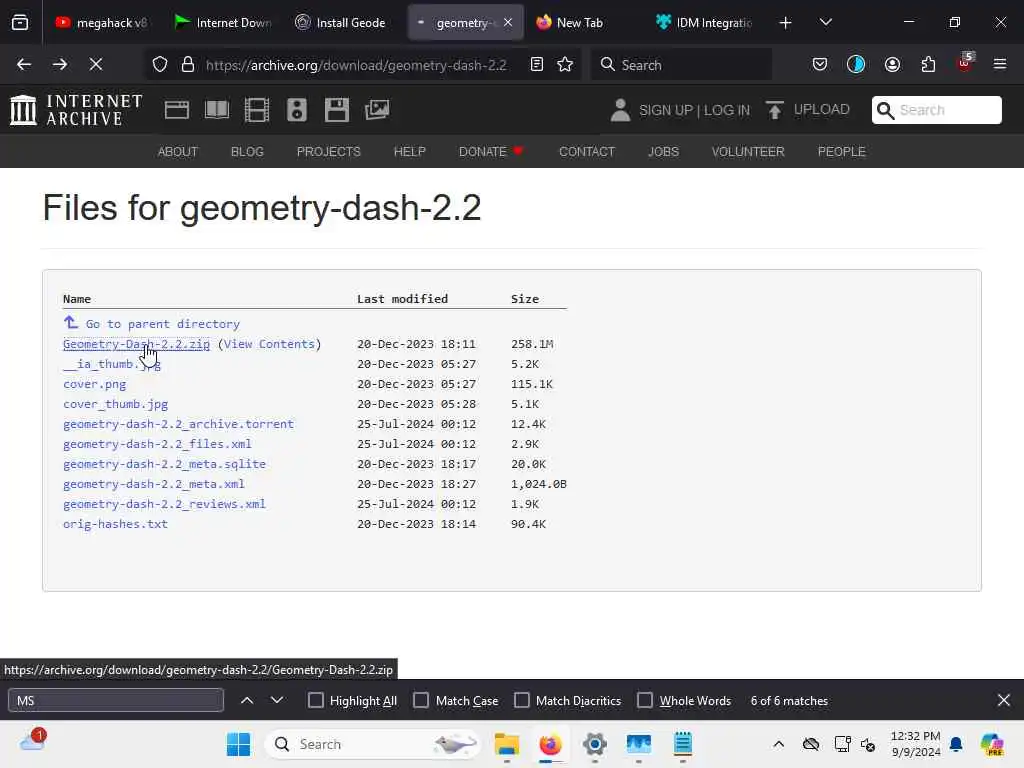Toggle the Whole Words checkbox
Screen dimensions: 1024x768
click(645, 700)
